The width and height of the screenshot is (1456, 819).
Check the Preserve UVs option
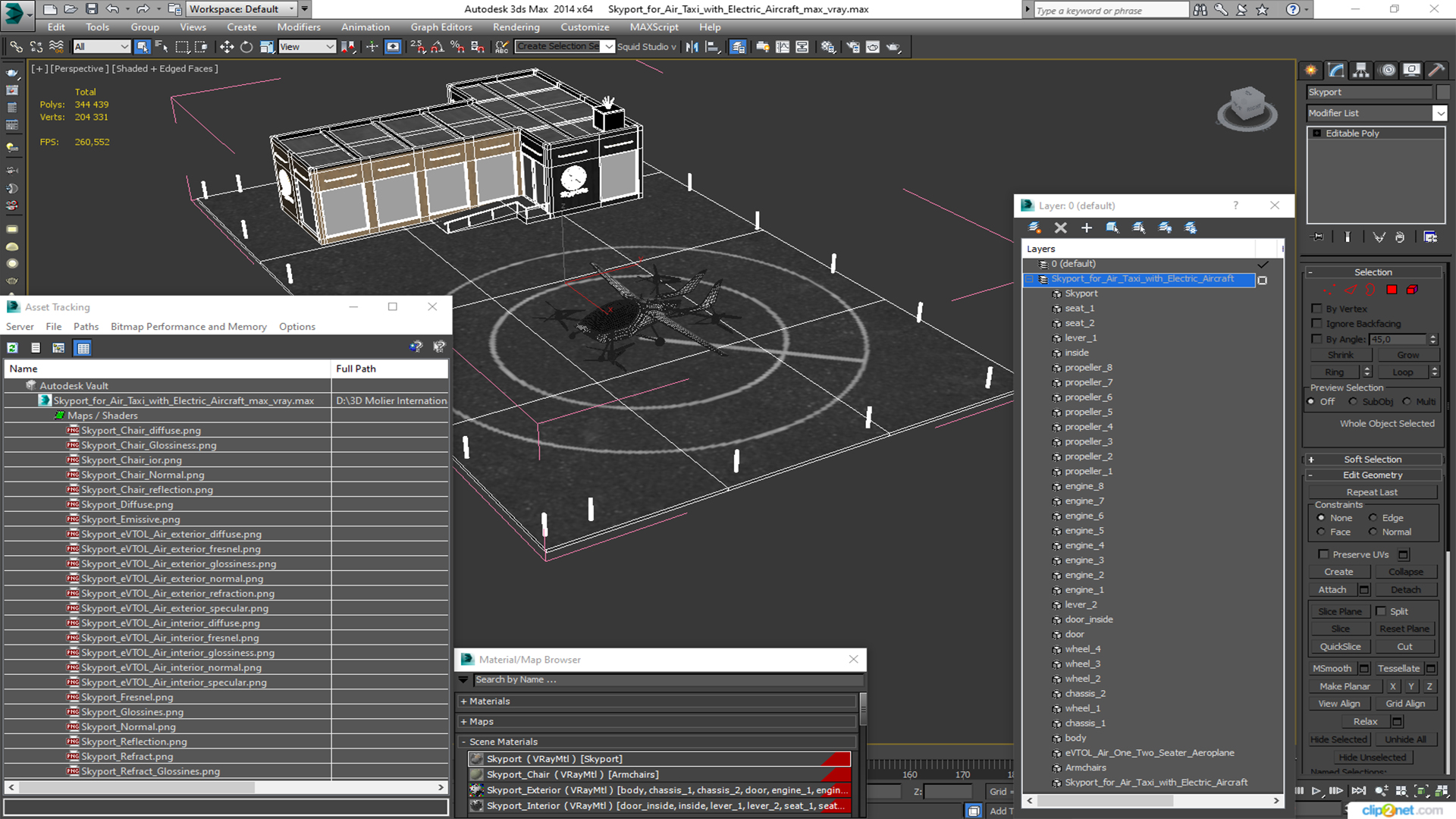click(1323, 554)
